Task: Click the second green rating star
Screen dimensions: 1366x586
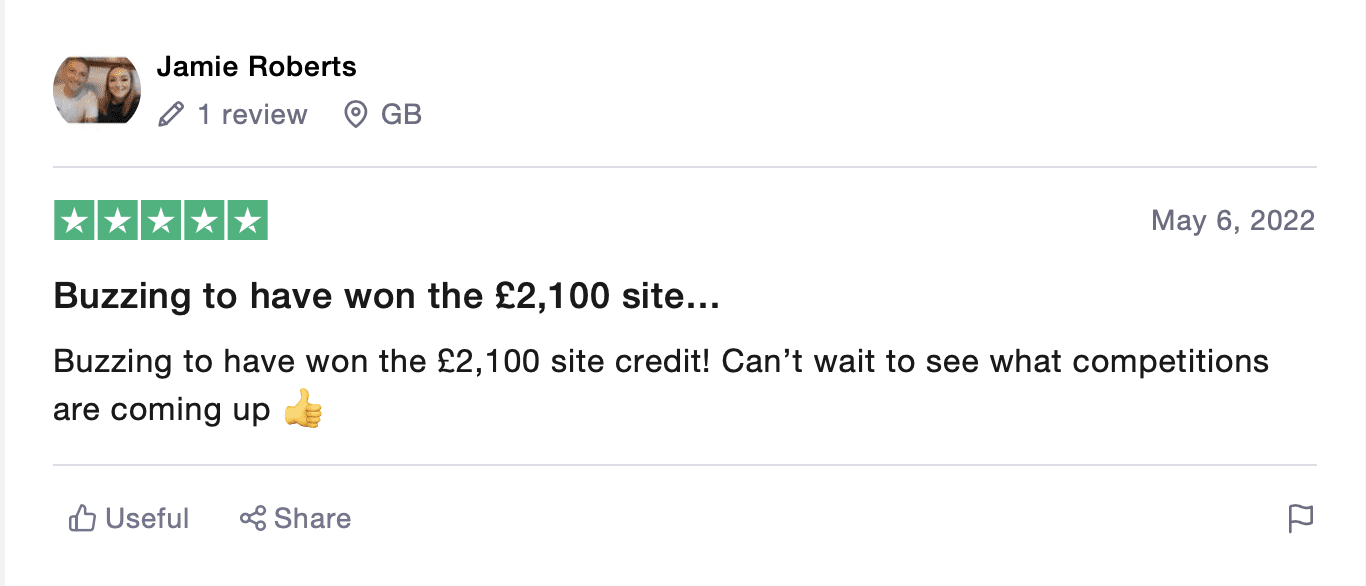Action: point(117,221)
